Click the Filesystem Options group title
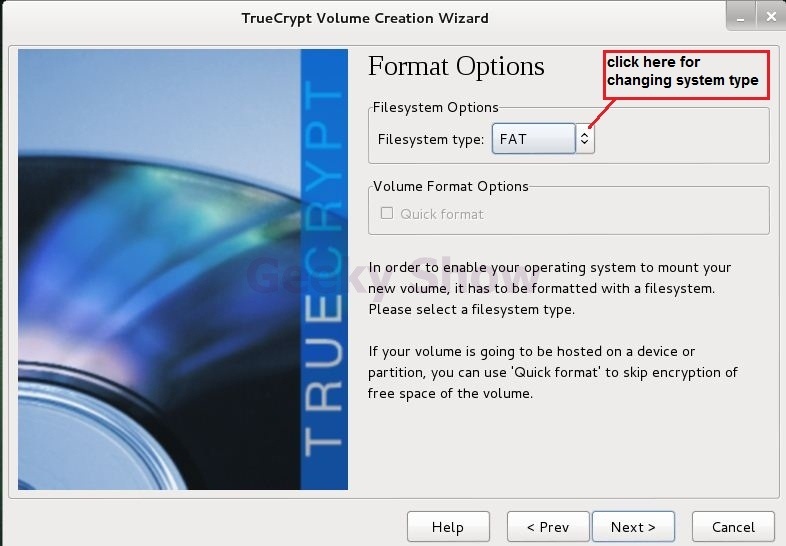 coord(435,107)
